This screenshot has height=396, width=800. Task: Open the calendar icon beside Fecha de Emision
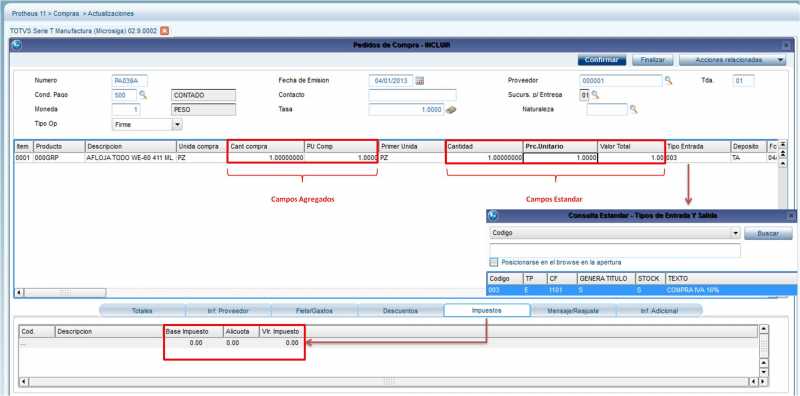click(420, 81)
